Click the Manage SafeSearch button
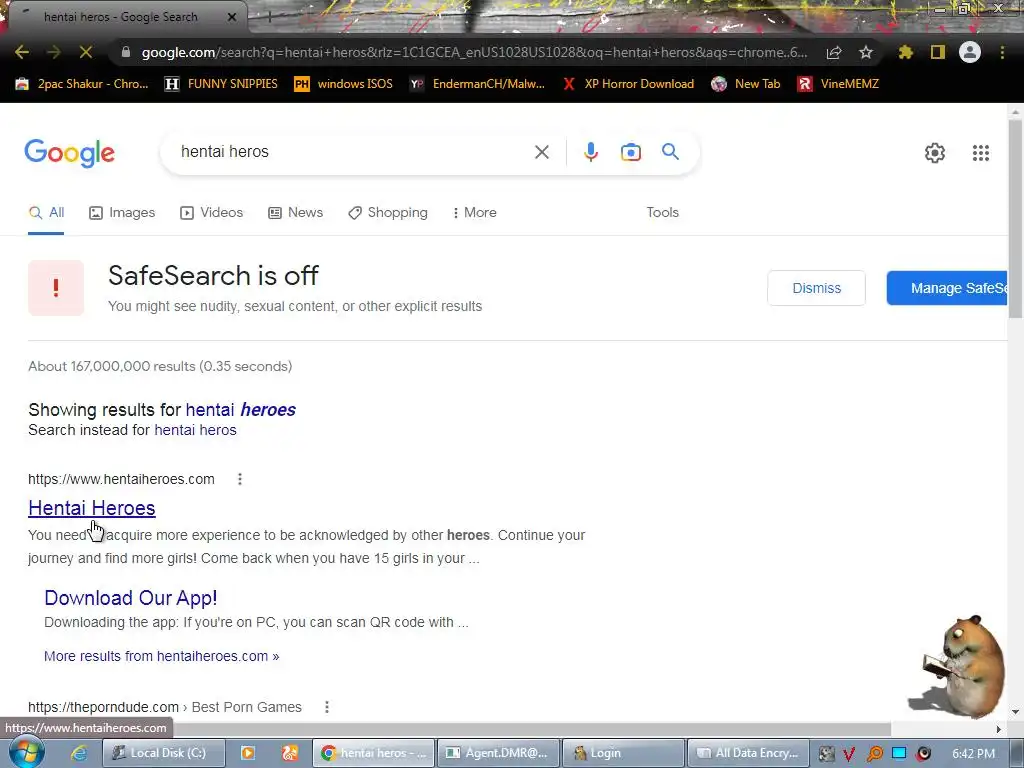This screenshot has height=768, width=1024. point(947,288)
